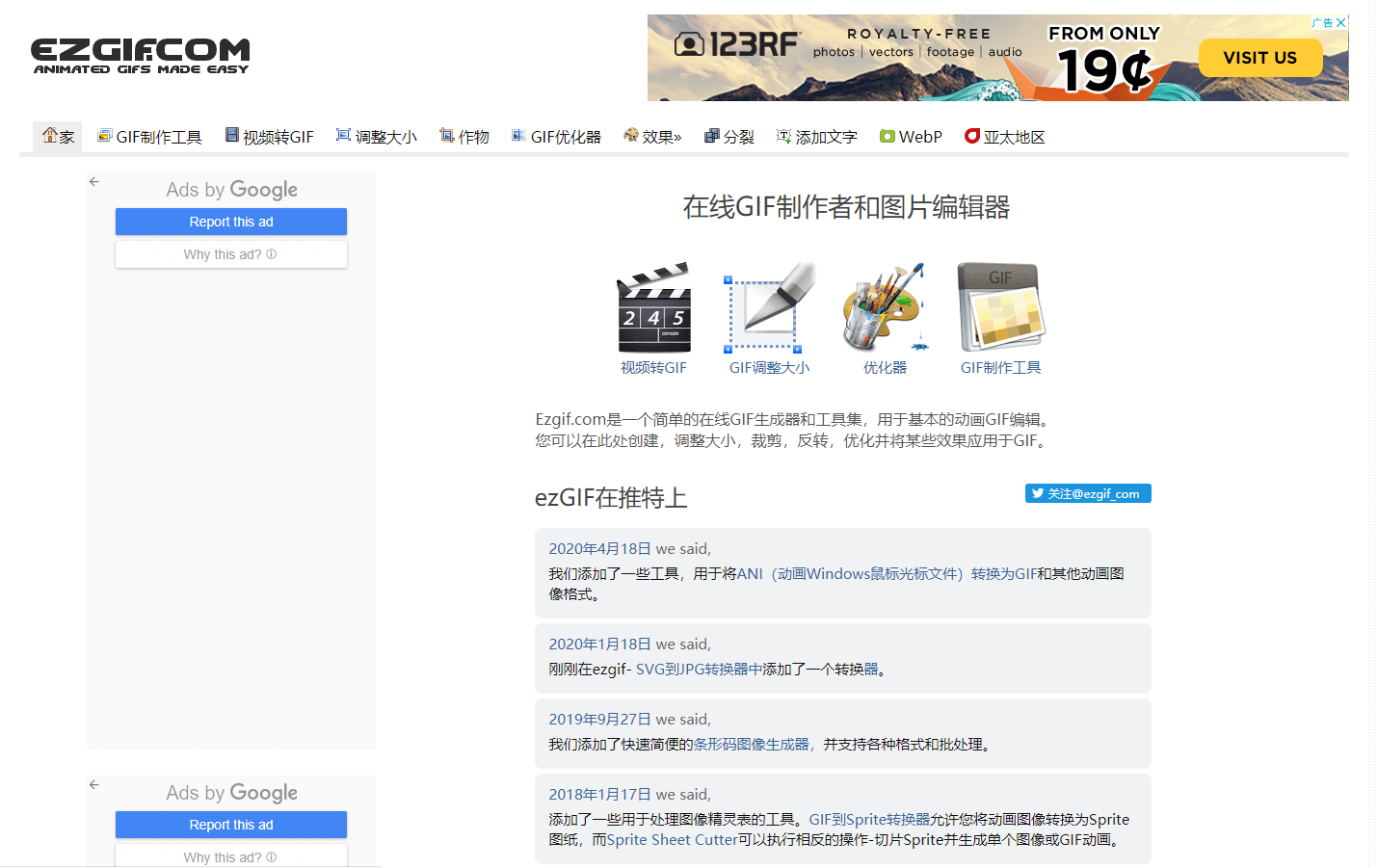1378x868 pixels.
Task: Select the GIF resize knife icon
Action: (769, 308)
